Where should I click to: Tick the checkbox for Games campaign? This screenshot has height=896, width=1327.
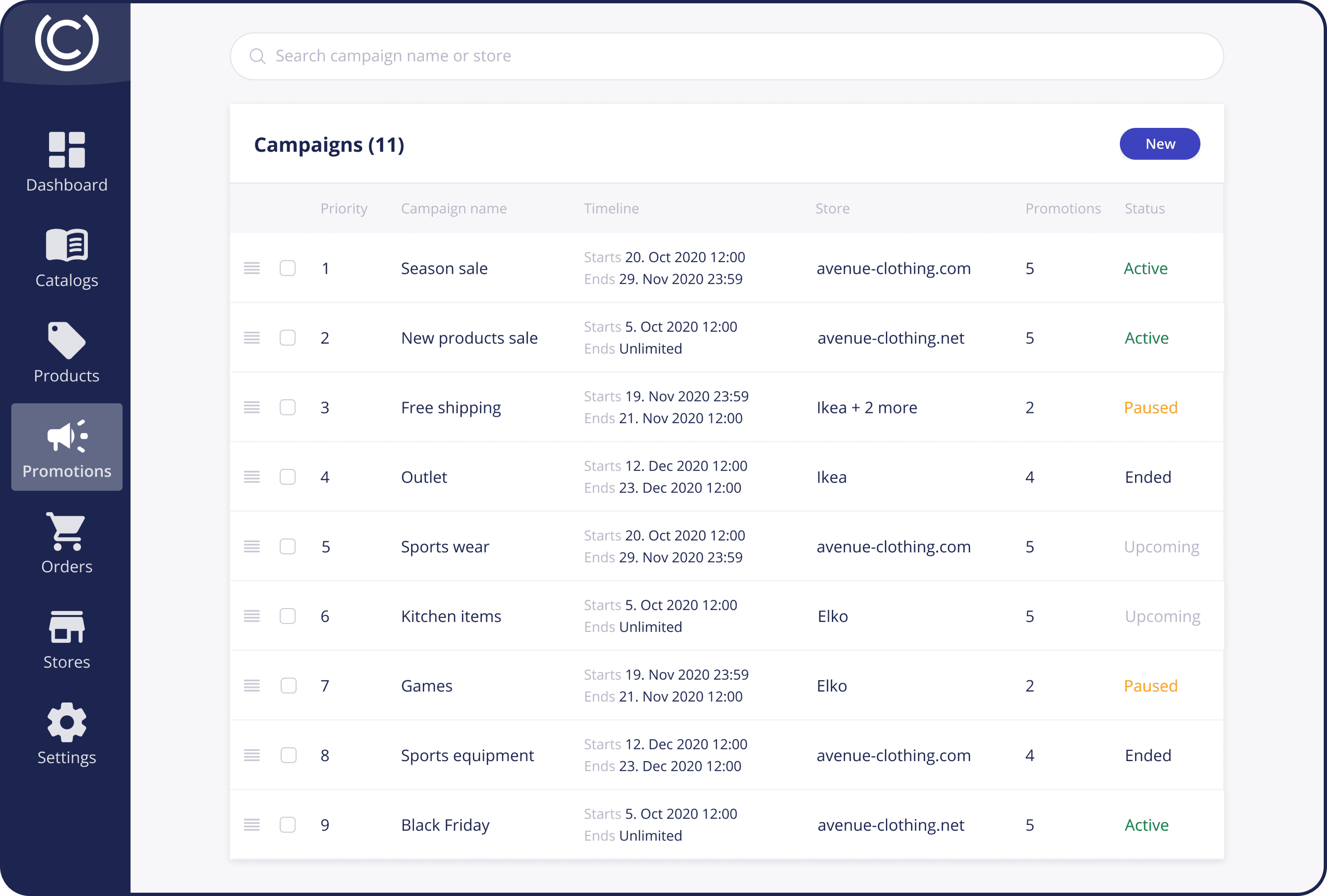[x=288, y=686]
